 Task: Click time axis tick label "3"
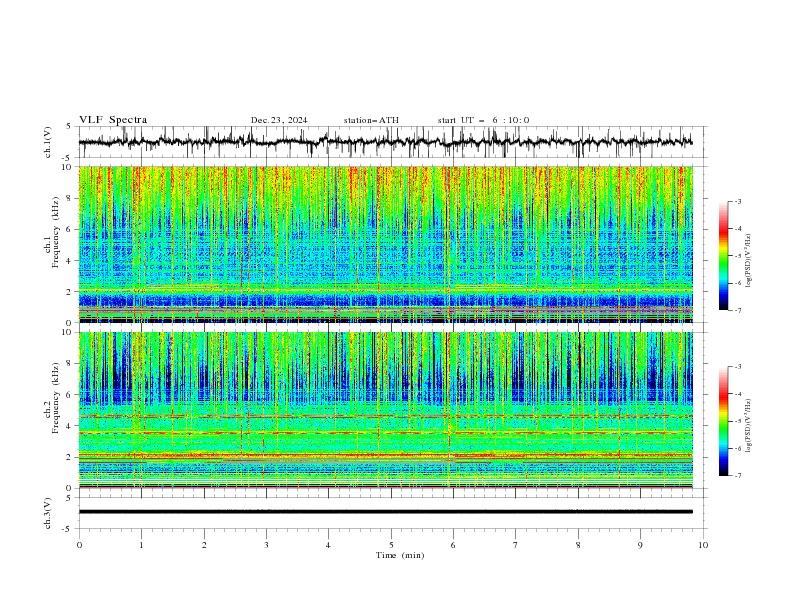(x=266, y=545)
